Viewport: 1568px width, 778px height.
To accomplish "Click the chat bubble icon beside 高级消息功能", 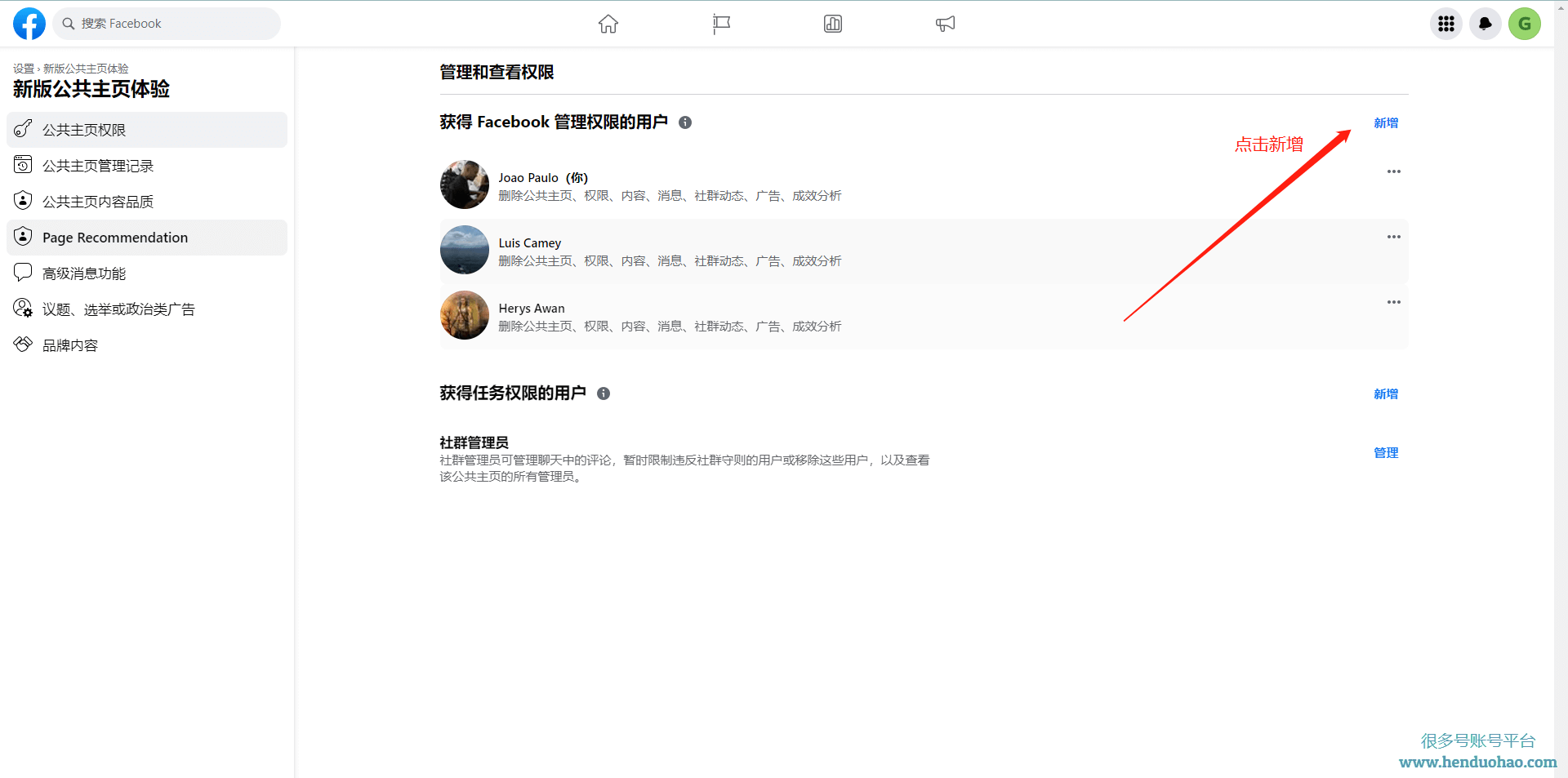I will (23, 273).
